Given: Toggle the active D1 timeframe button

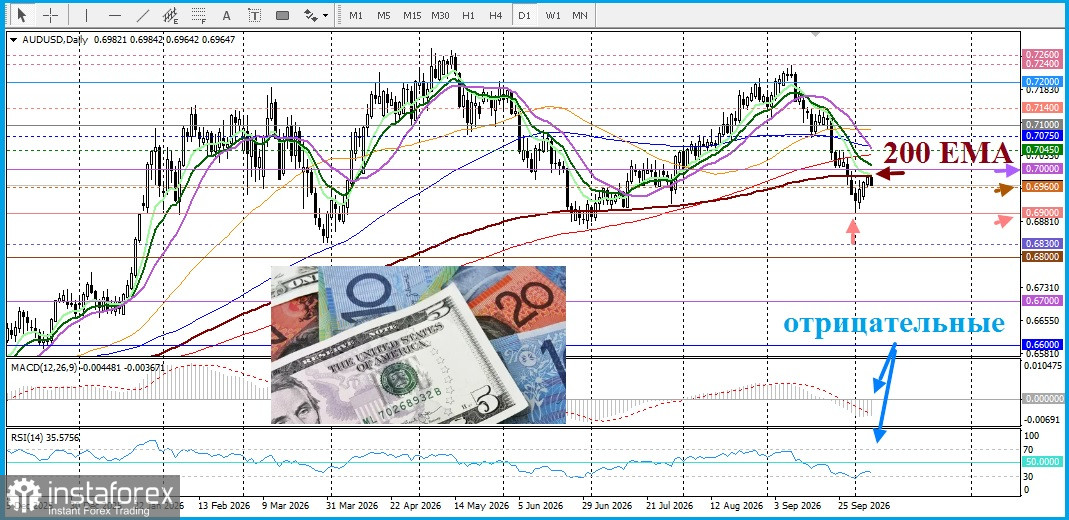Looking at the screenshot, I should click(524, 15).
